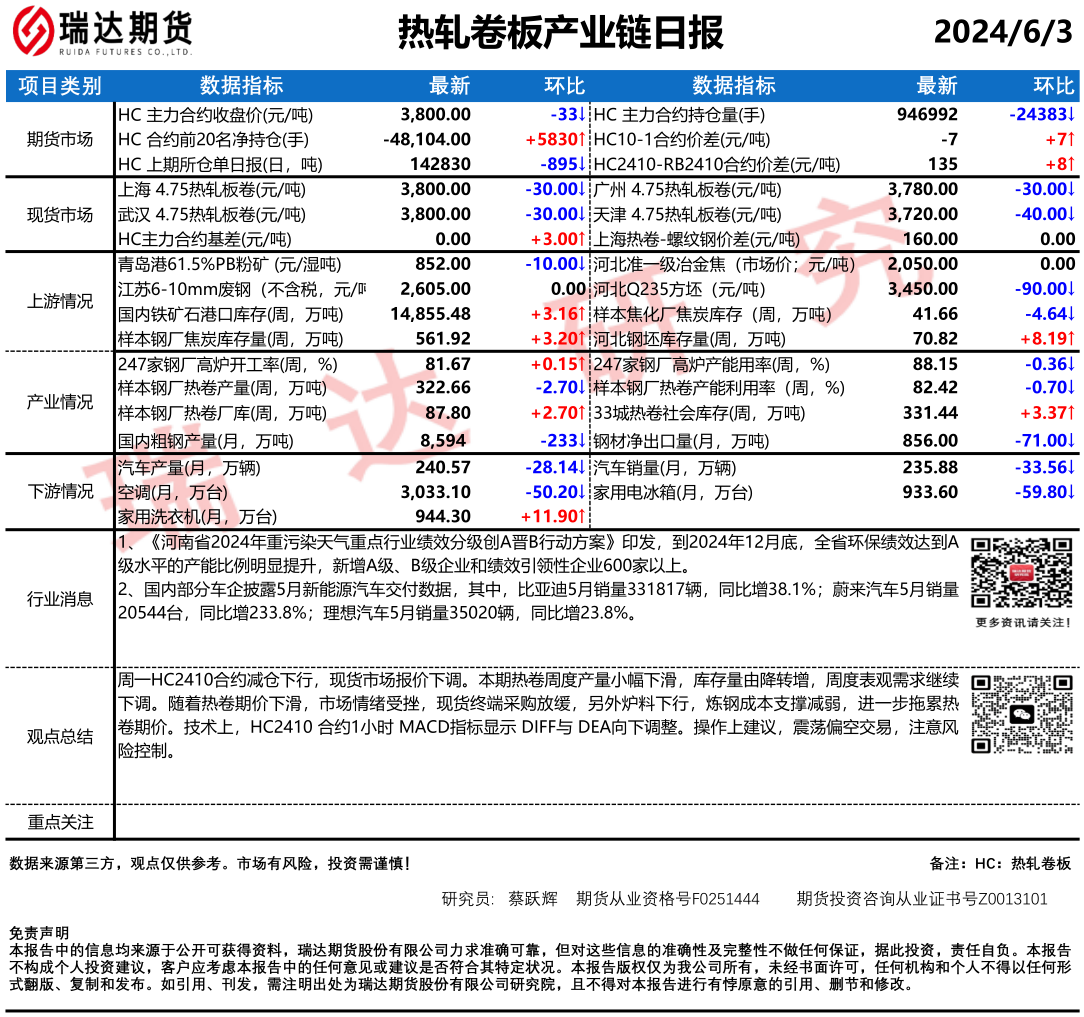Select the 下游情况 category cell

click(60, 491)
